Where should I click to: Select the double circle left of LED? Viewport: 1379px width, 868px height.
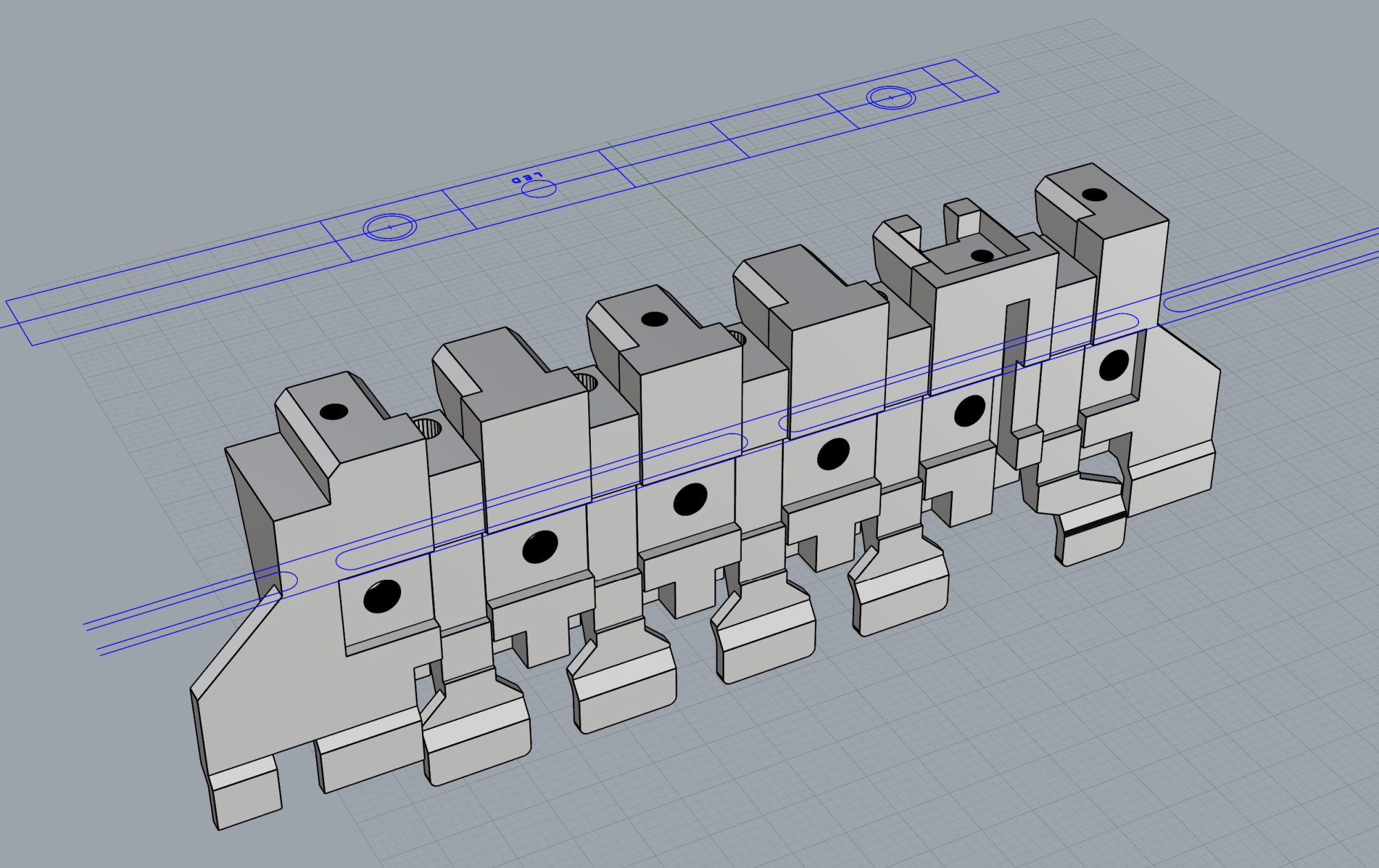pos(390,227)
